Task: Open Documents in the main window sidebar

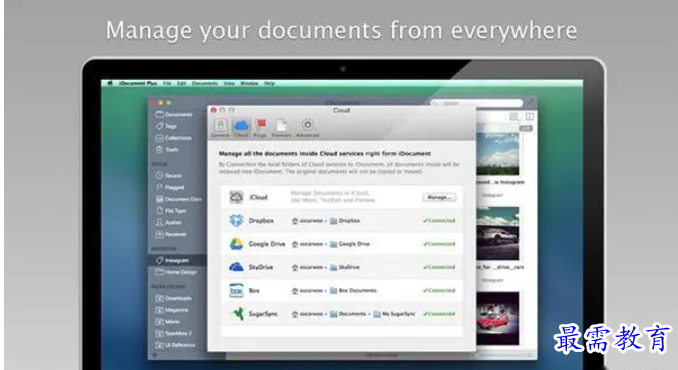Action: coord(174,115)
